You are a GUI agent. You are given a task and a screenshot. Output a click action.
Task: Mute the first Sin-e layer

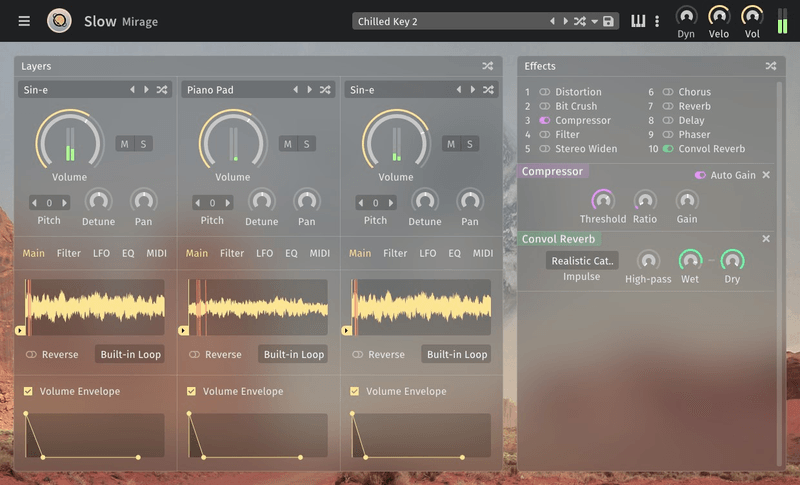(x=124, y=144)
